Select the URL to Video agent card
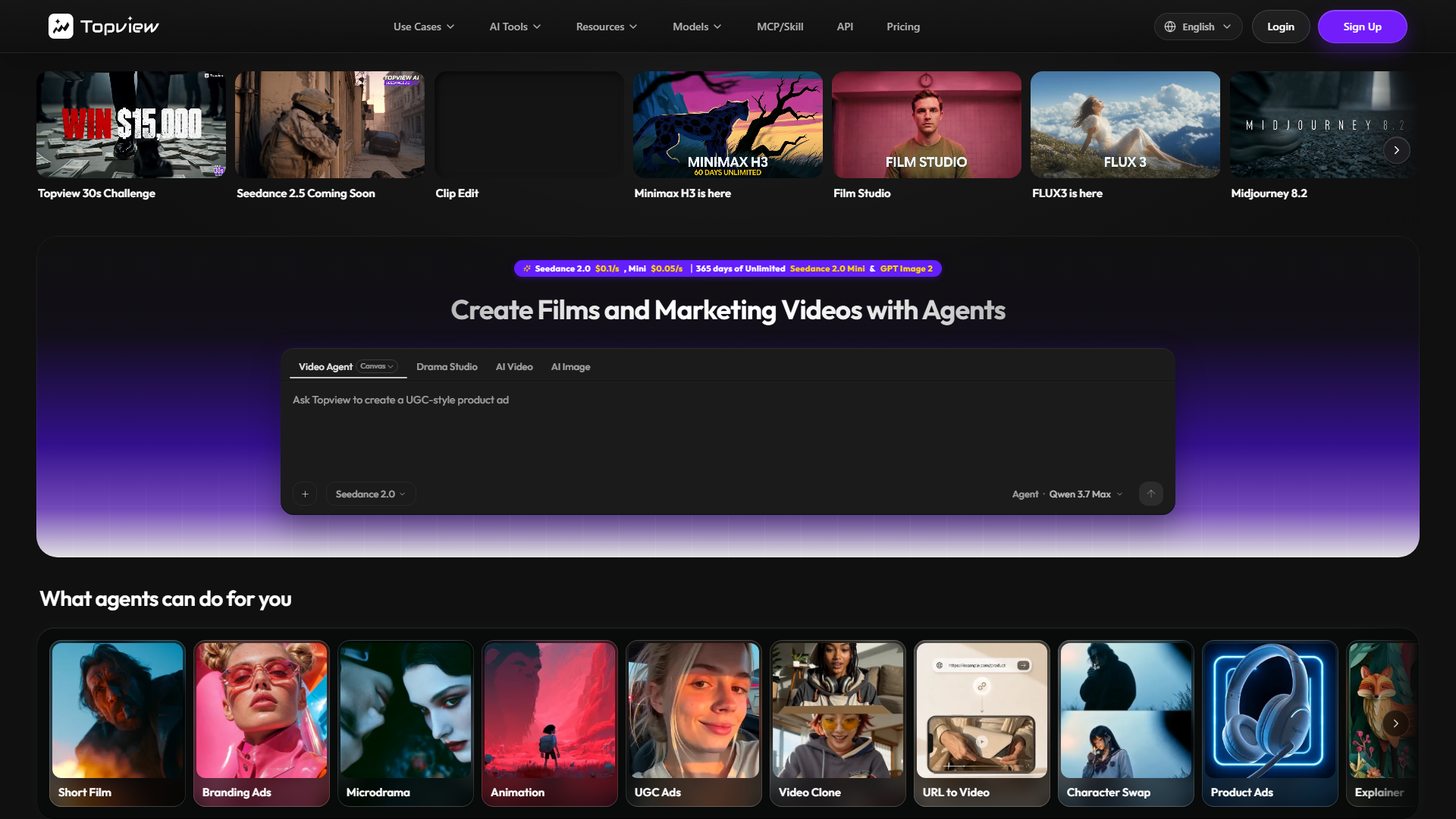The width and height of the screenshot is (1456, 819). (x=982, y=723)
